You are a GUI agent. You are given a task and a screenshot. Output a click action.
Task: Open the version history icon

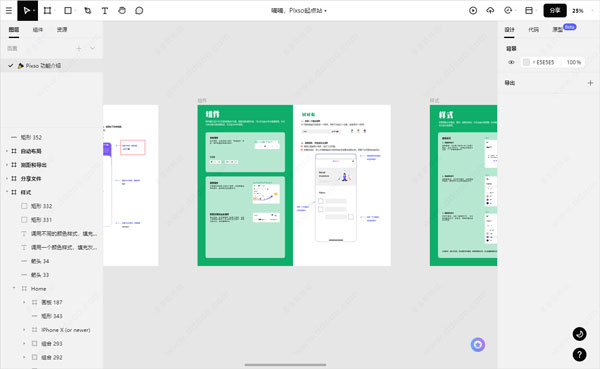[508, 11]
